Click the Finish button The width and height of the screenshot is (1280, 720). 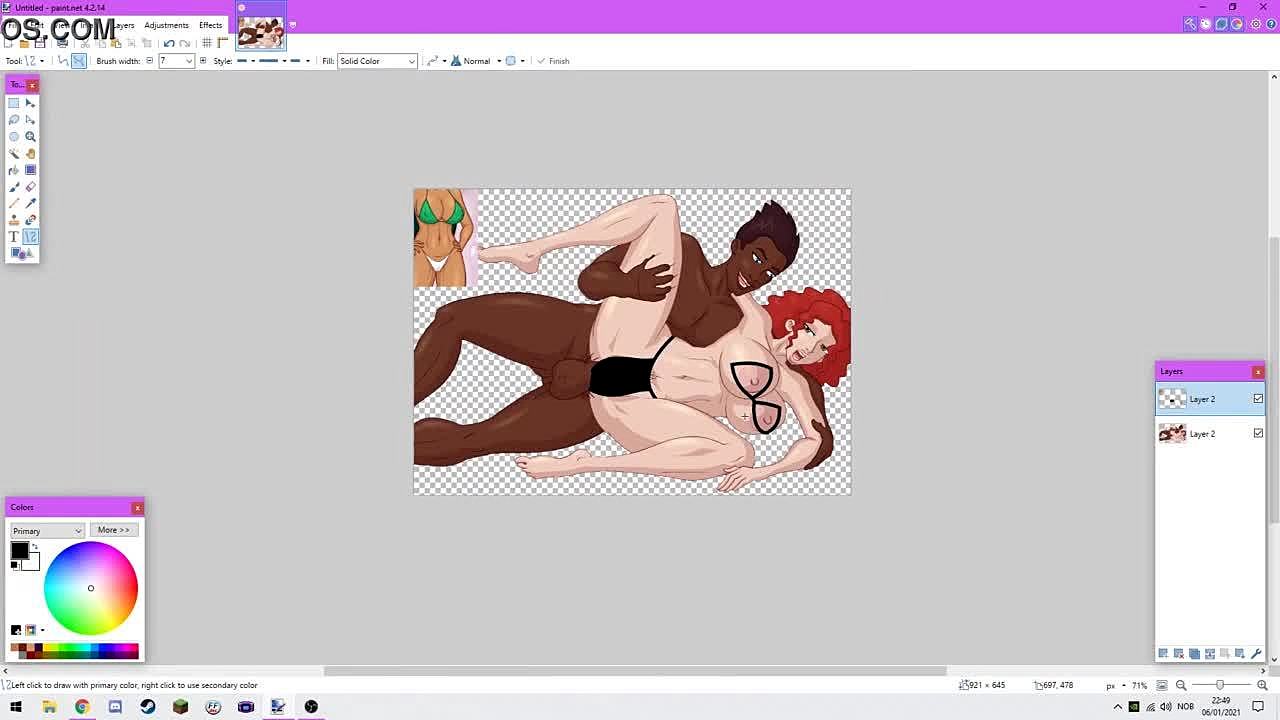[x=553, y=61]
